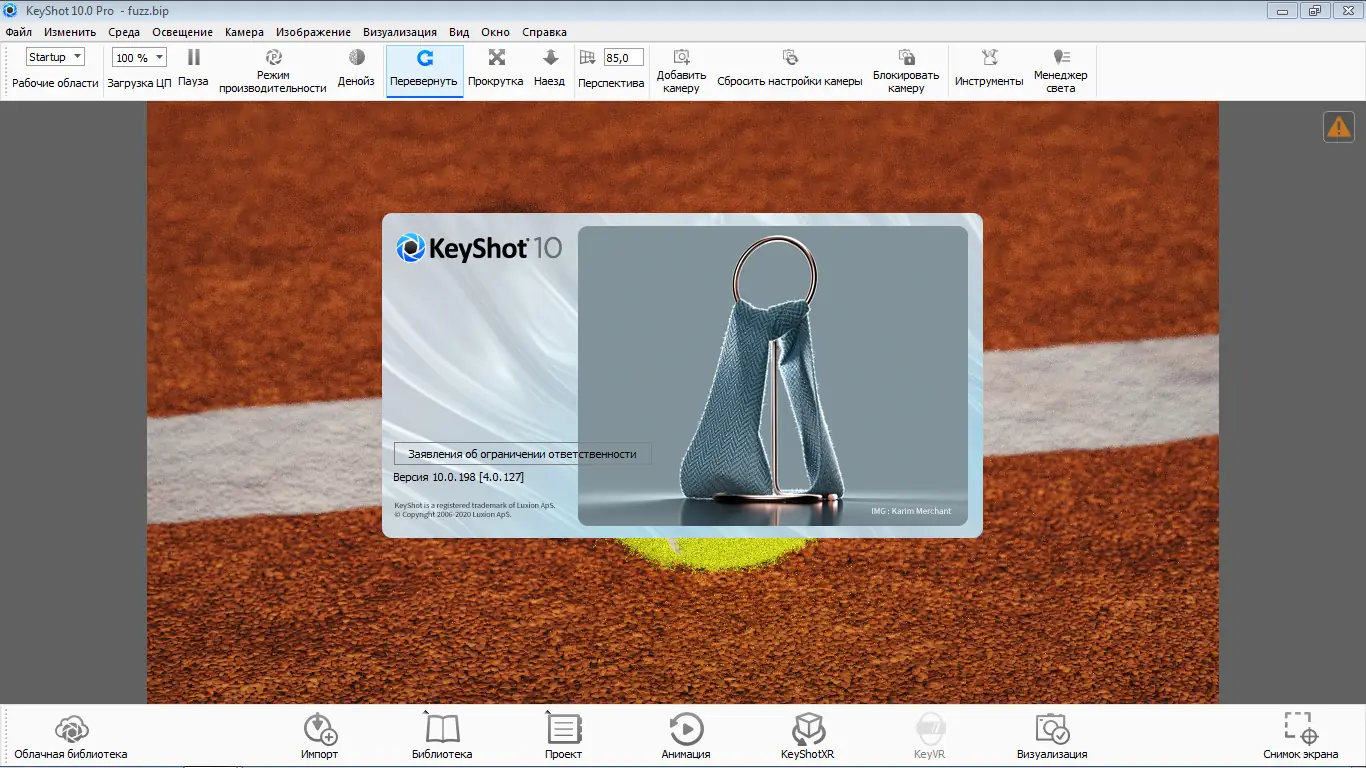Screen dimensions: 1366x768
Task: Open the Освещение menu
Action: click(182, 32)
